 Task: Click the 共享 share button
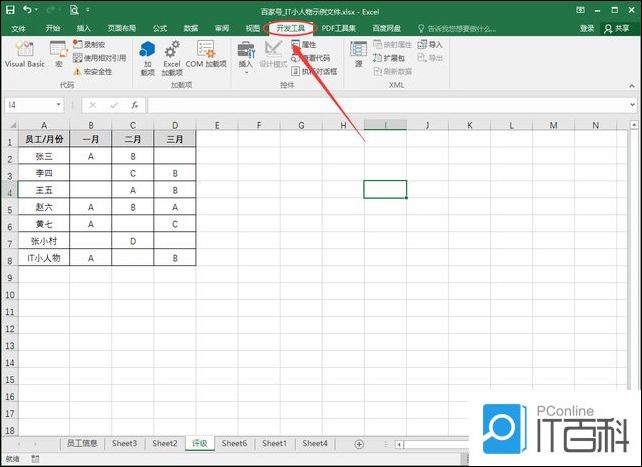617,28
